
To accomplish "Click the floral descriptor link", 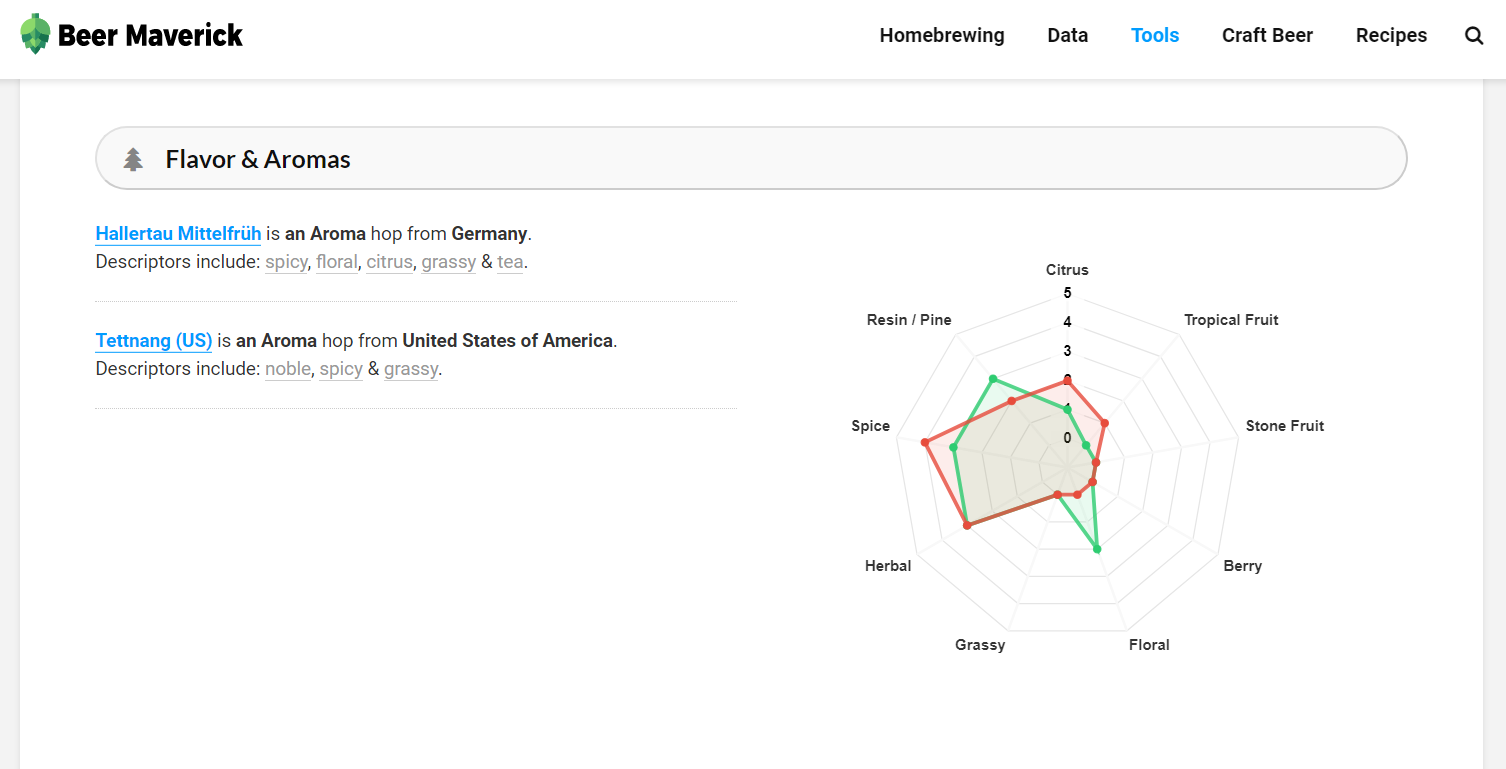I will tap(337, 261).
